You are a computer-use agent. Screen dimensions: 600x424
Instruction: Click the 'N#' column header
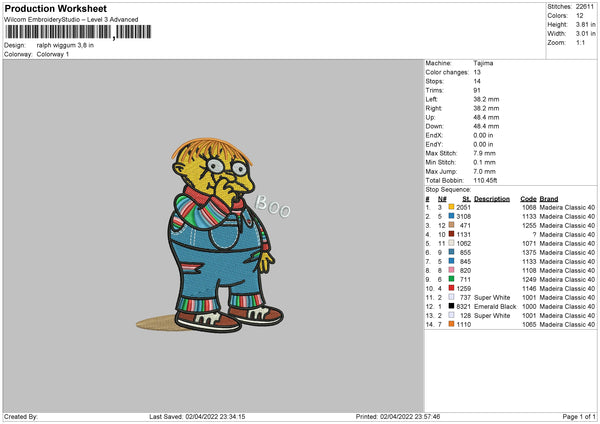[442, 199]
